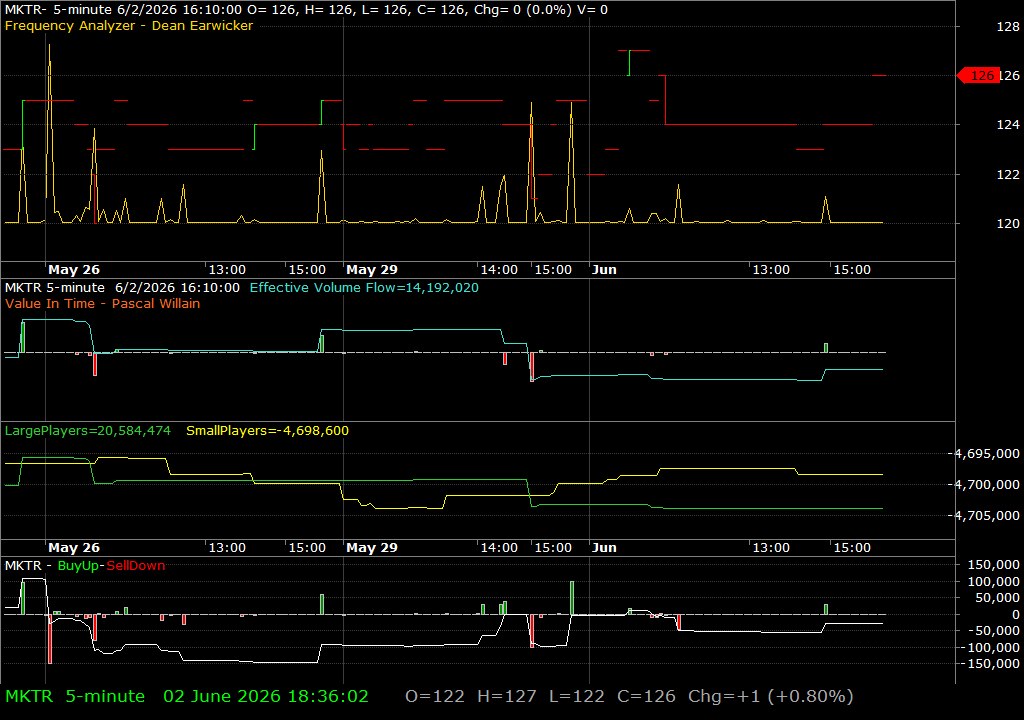Click the 'Effective Volume Flow=14,192,020' label
Screen dimensions: 1024x720
pos(364,287)
